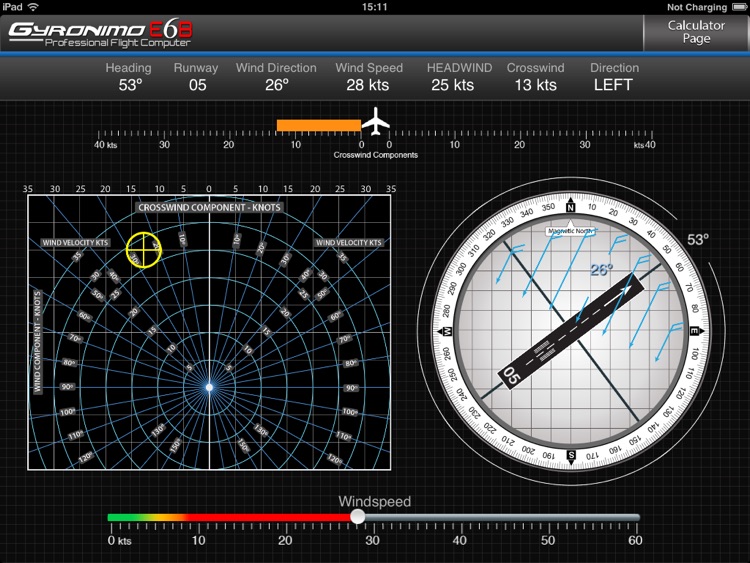Click the chart origin center point
The width and height of the screenshot is (750, 563).
click(x=209, y=387)
